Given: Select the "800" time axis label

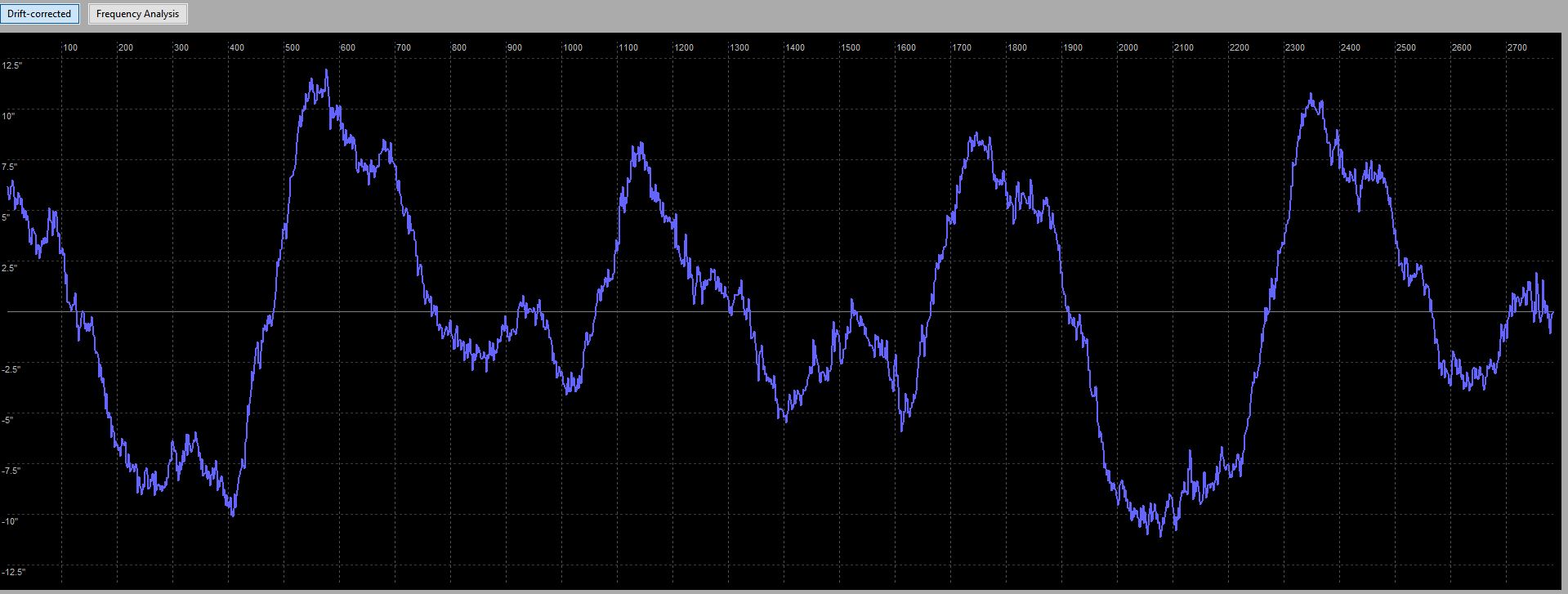Looking at the screenshot, I should 459,47.
